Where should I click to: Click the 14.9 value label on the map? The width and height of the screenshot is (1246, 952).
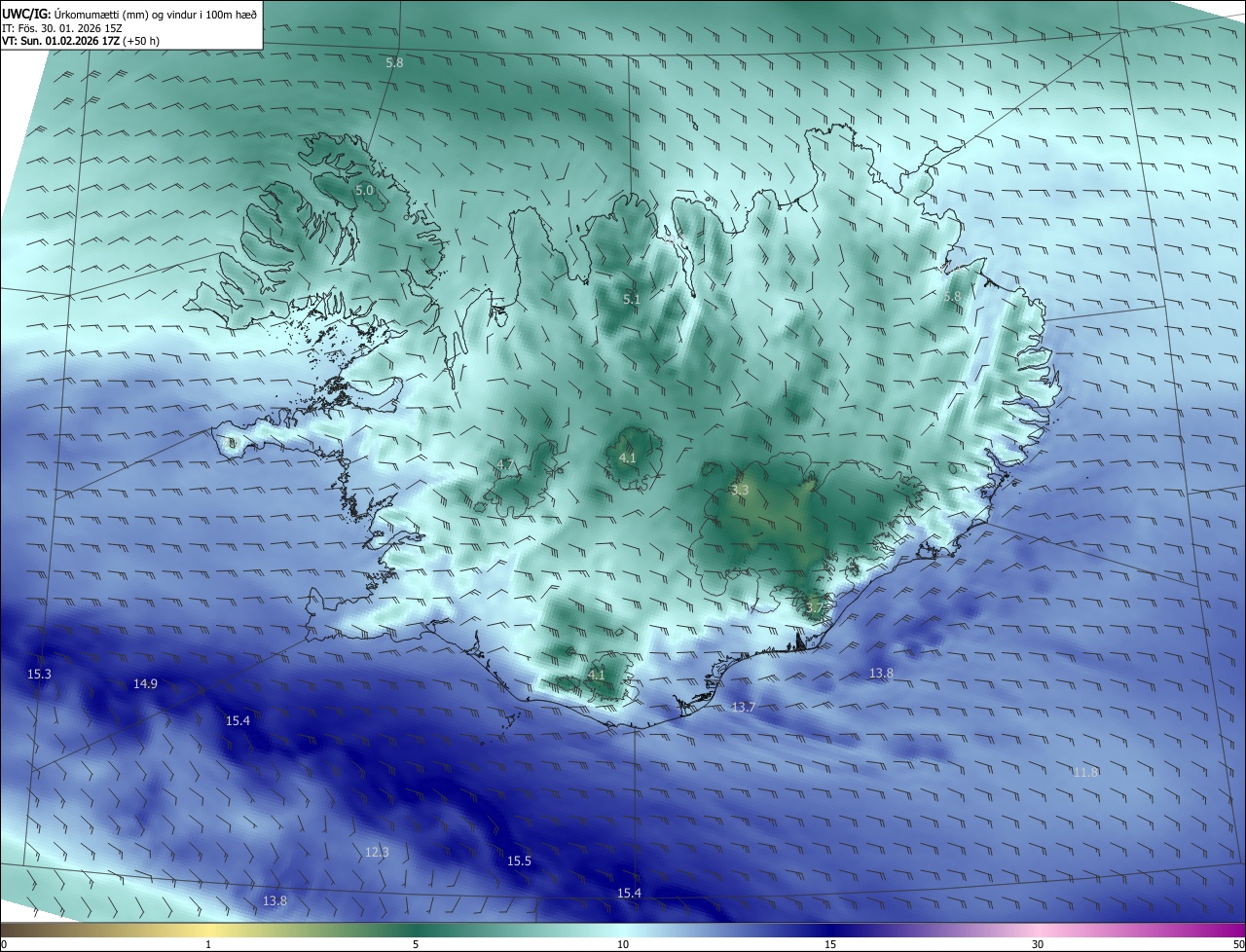145,684
